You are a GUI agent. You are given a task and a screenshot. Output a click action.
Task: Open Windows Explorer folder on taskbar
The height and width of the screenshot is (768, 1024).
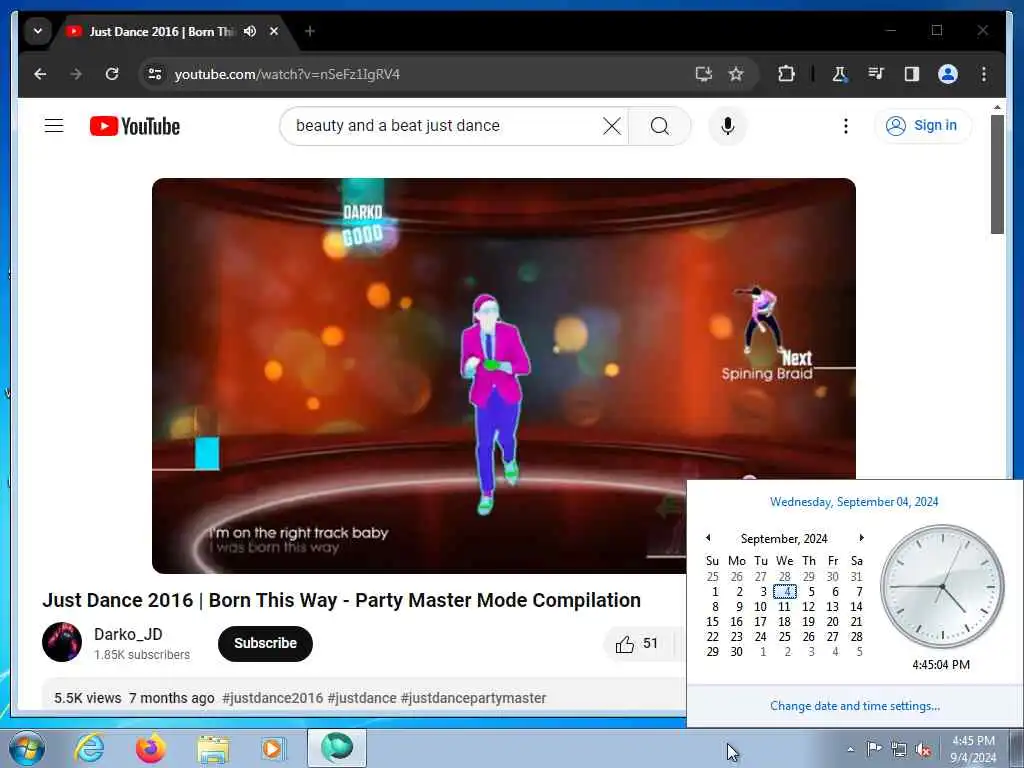coord(213,749)
